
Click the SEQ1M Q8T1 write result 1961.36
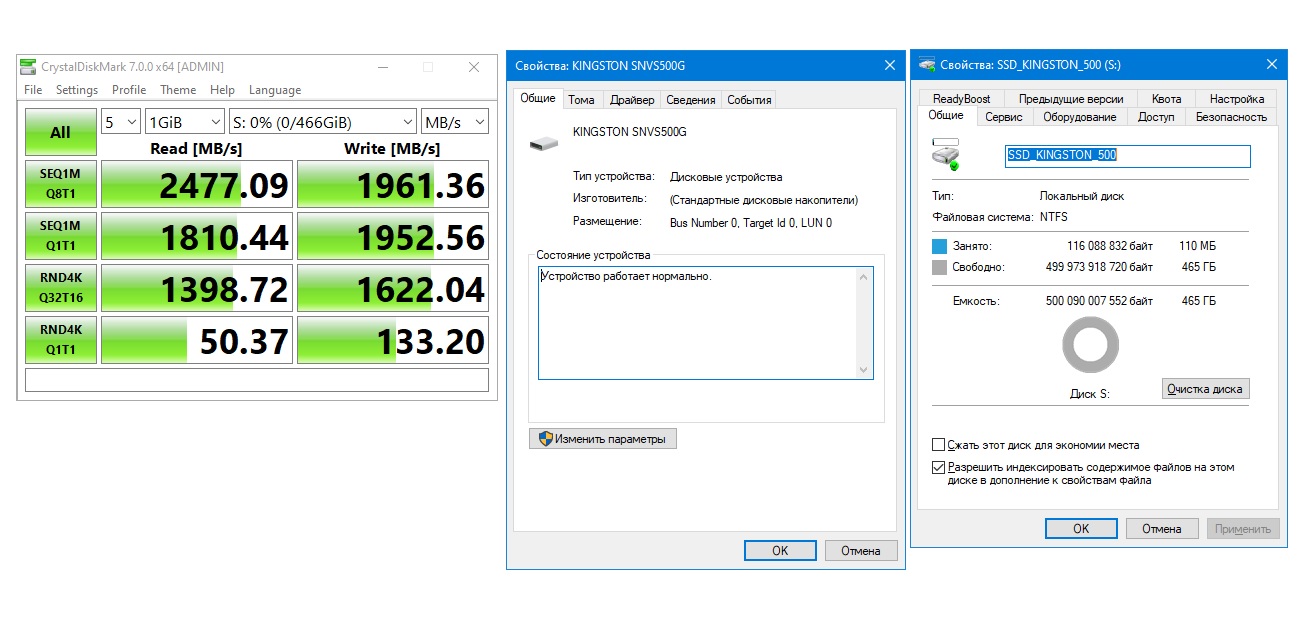393,185
